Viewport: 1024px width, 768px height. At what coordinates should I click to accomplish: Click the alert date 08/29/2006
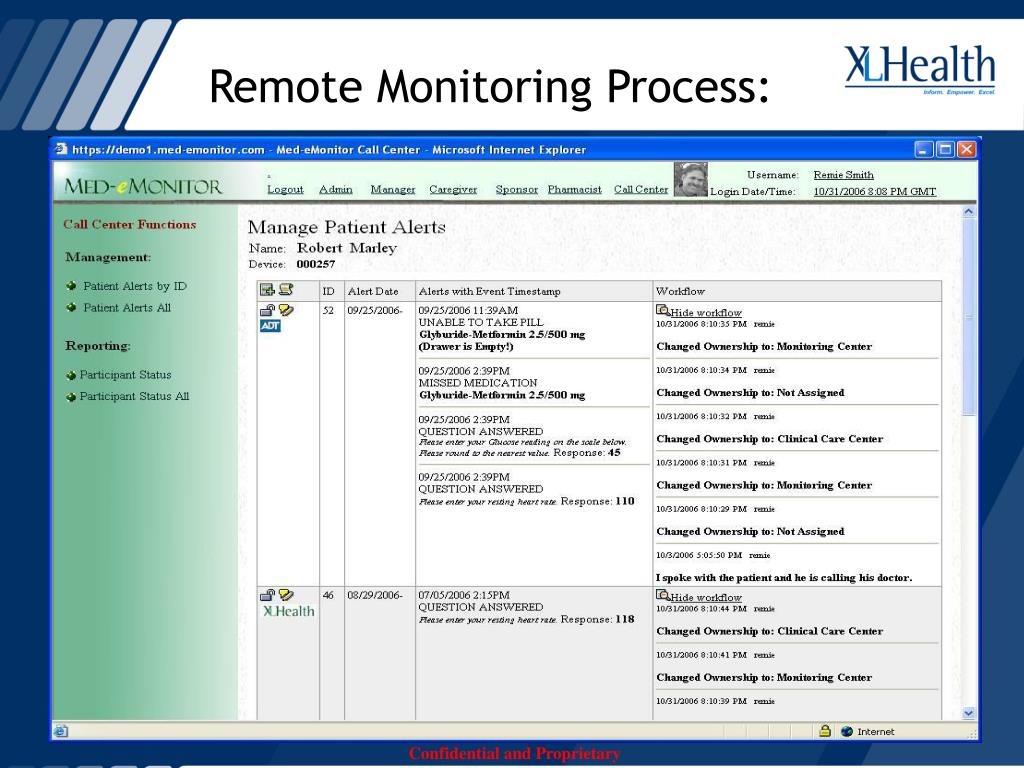[375, 595]
